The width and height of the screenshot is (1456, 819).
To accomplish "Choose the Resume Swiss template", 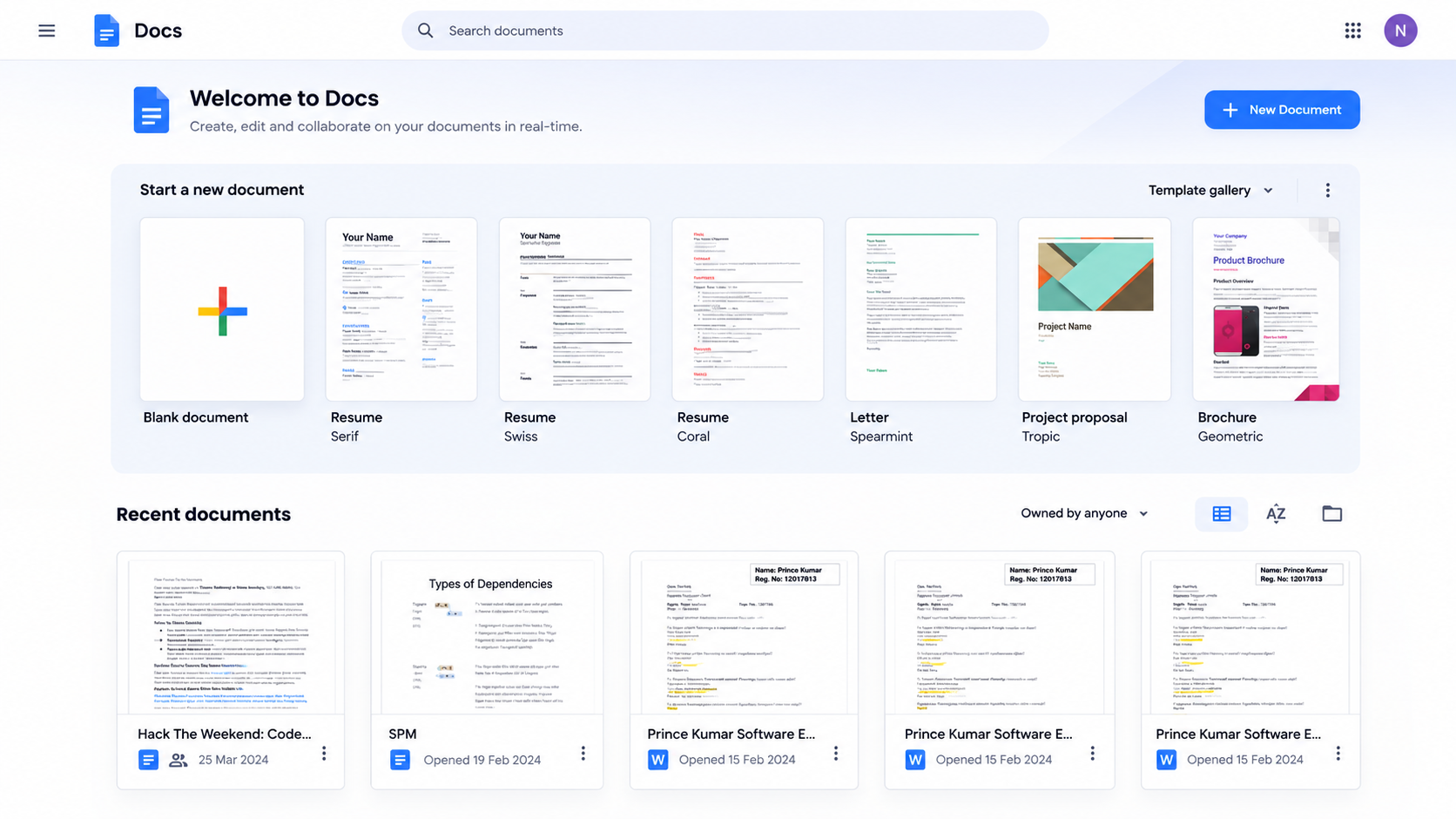I will (x=575, y=309).
